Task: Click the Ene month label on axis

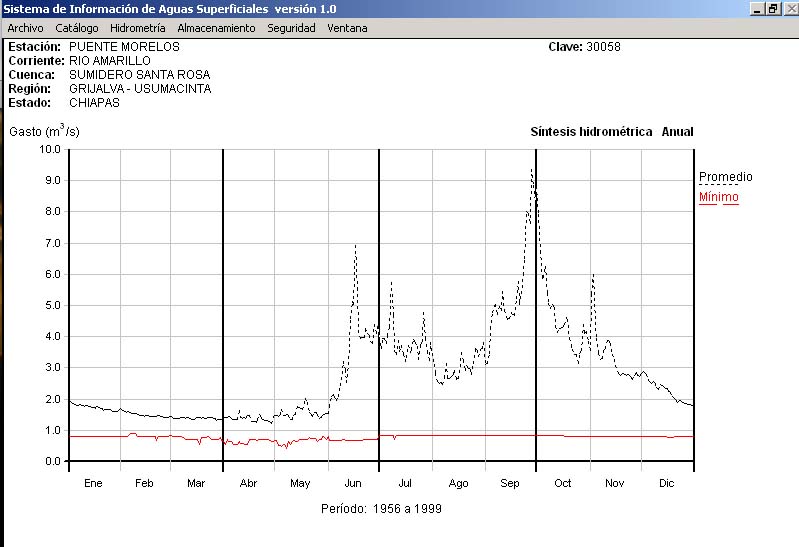Action: coord(93,483)
